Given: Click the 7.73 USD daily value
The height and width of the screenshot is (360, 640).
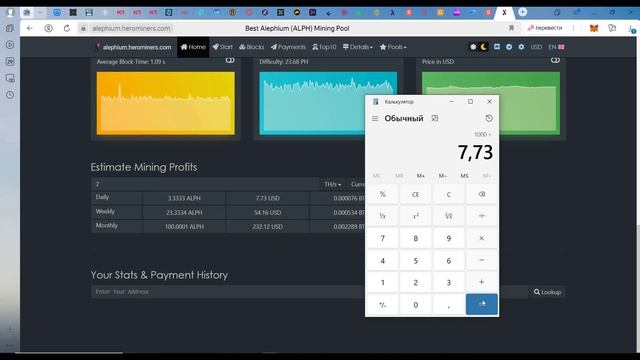Looking at the screenshot, I should pyautogui.click(x=267, y=198).
